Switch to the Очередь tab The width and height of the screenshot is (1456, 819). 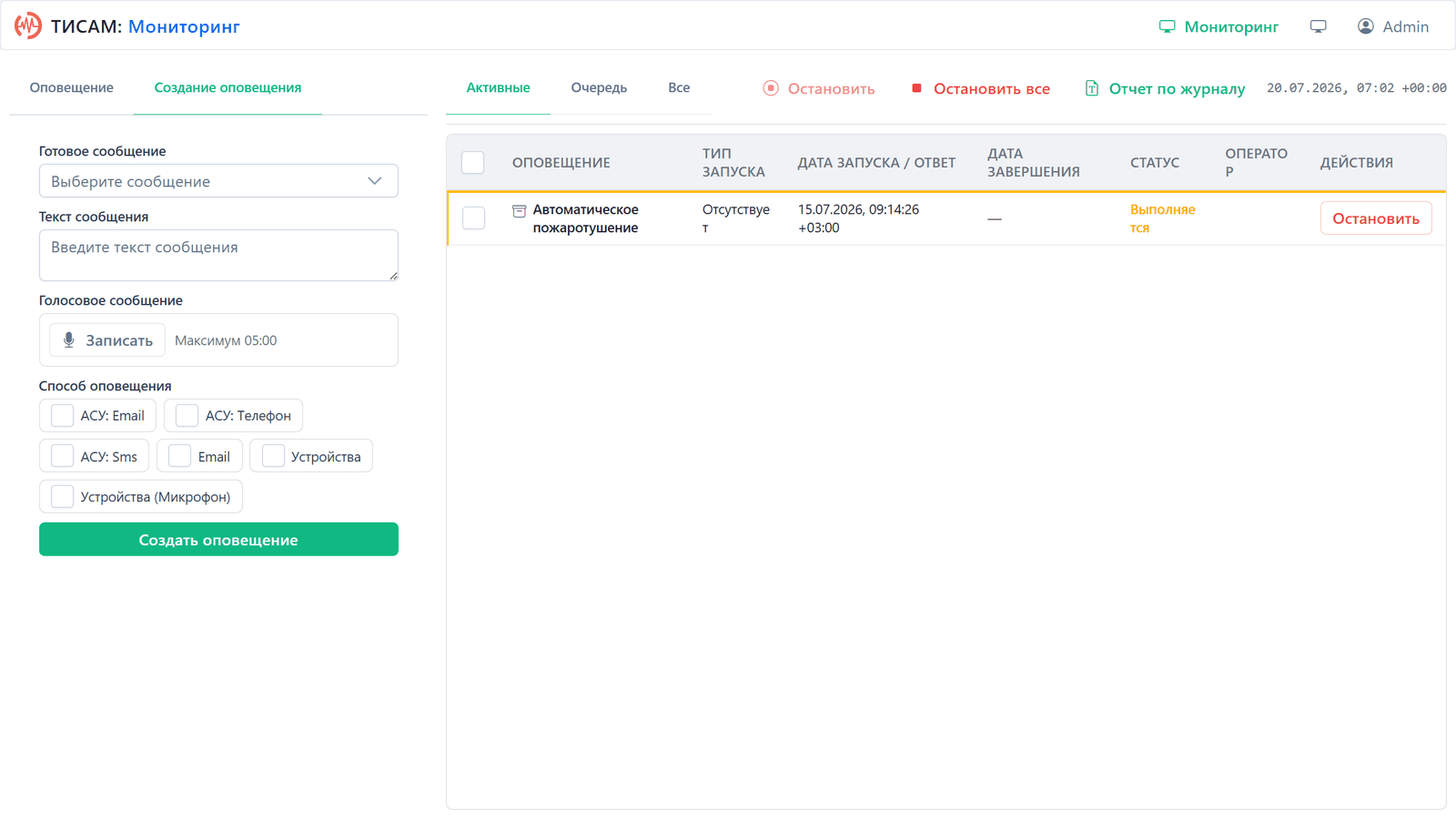pyautogui.click(x=599, y=87)
